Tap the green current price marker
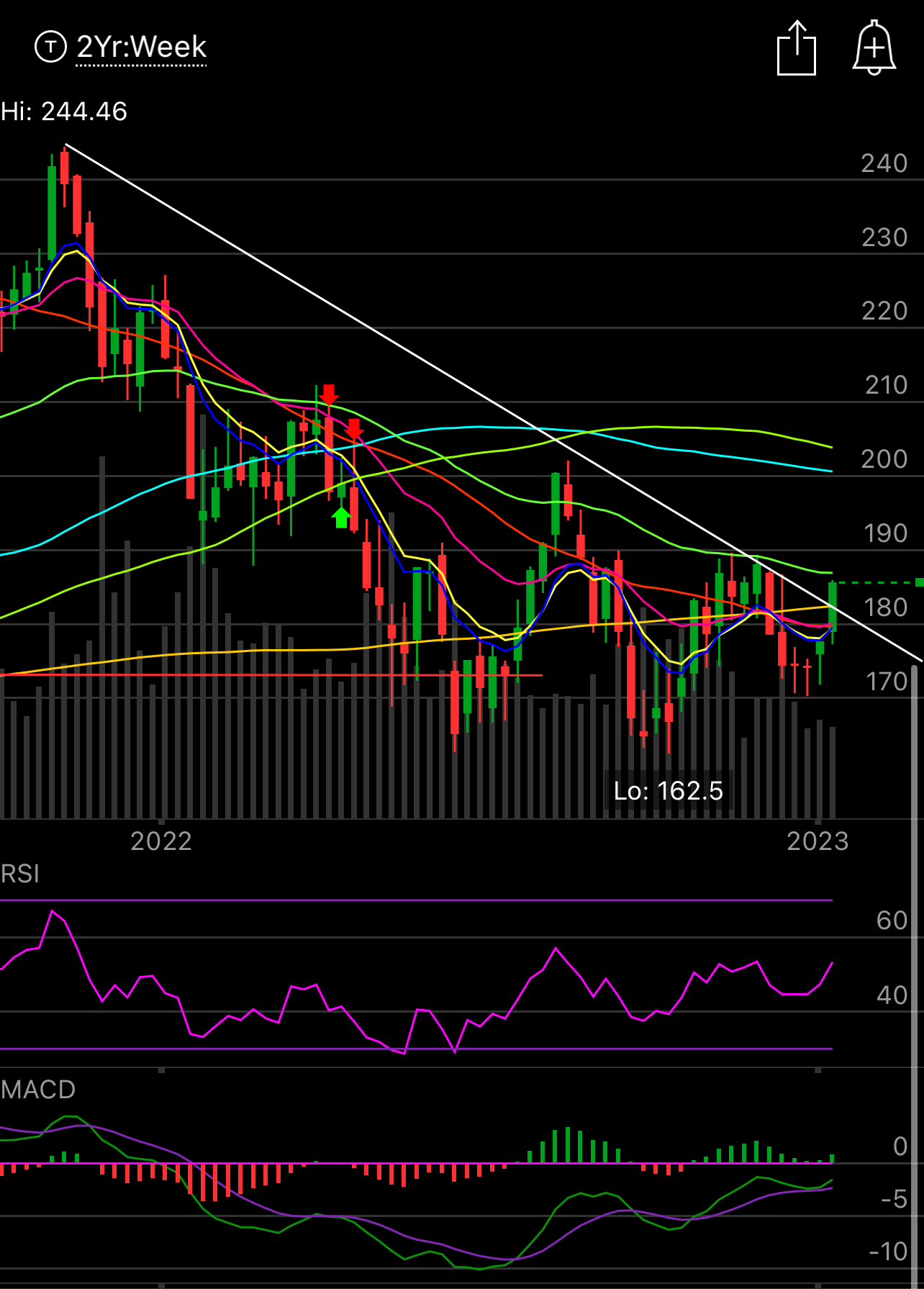This screenshot has width=924, height=1289. [919, 582]
